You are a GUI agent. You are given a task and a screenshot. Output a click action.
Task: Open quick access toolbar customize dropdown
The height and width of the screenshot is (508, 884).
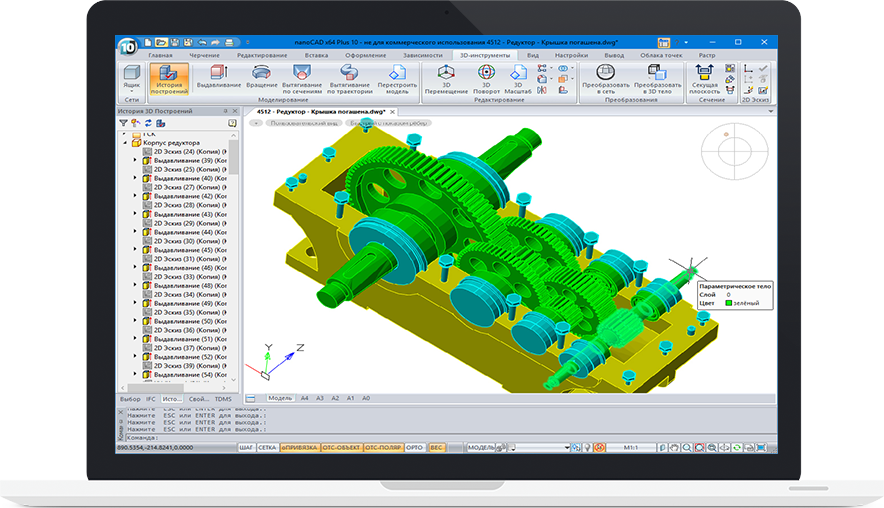(247, 42)
